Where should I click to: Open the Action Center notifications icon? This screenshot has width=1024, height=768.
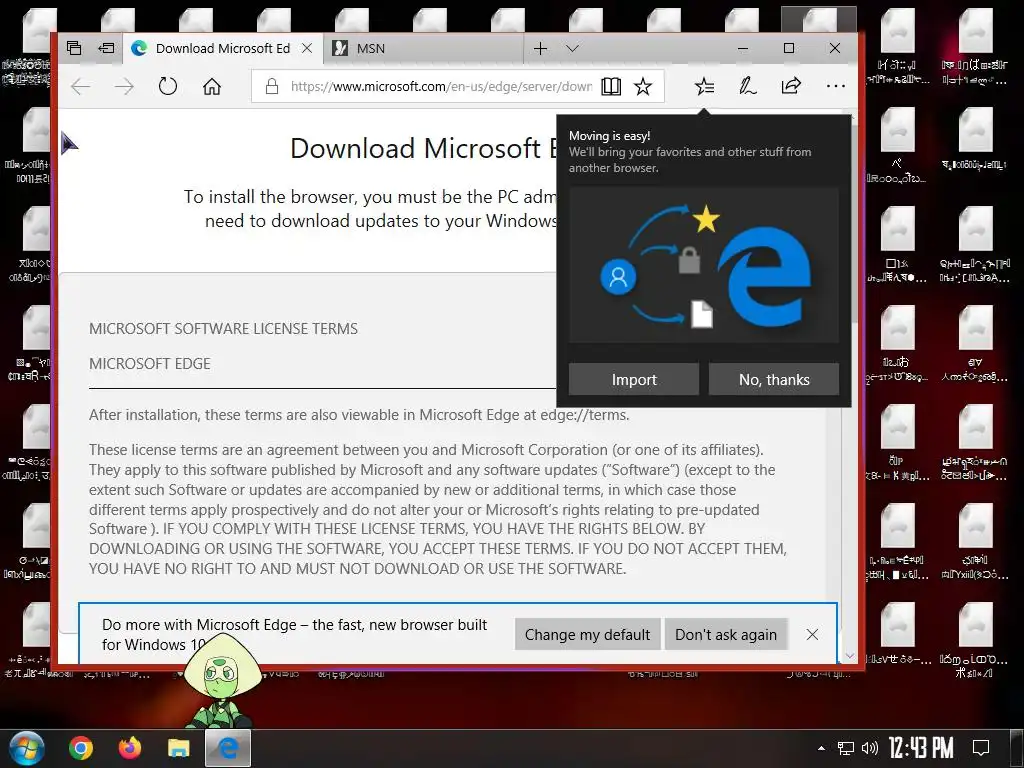pyautogui.click(x=981, y=748)
